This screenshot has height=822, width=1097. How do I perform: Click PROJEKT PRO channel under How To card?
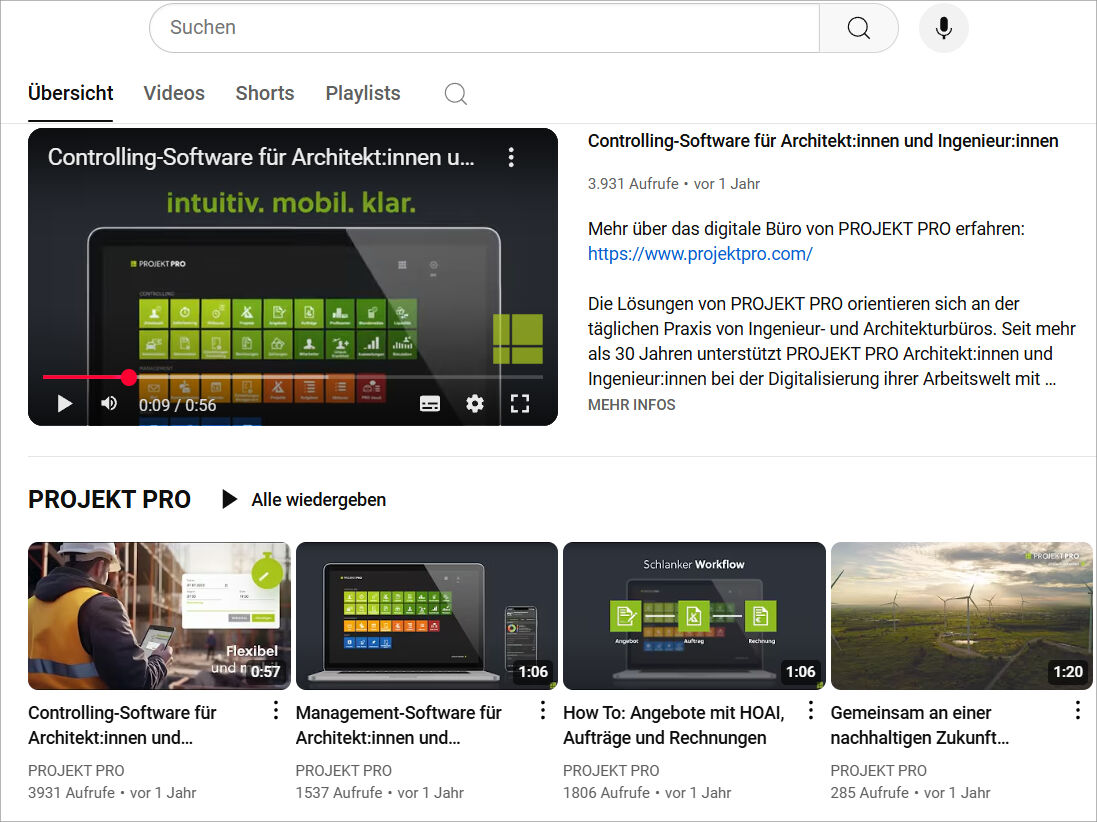coord(611,770)
